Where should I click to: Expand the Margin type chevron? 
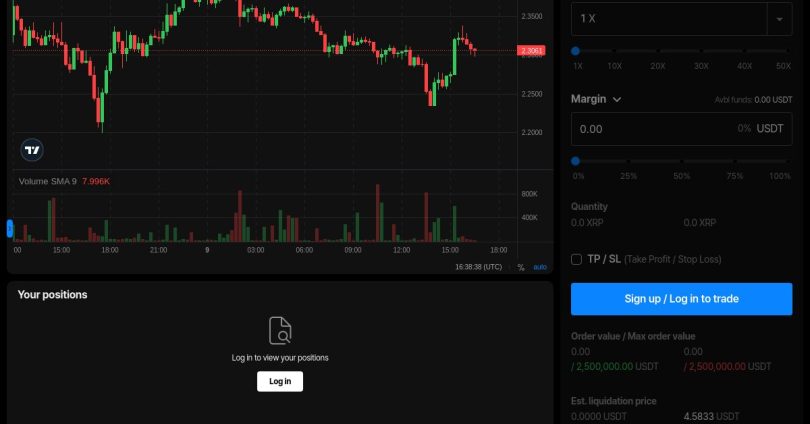click(x=617, y=99)
